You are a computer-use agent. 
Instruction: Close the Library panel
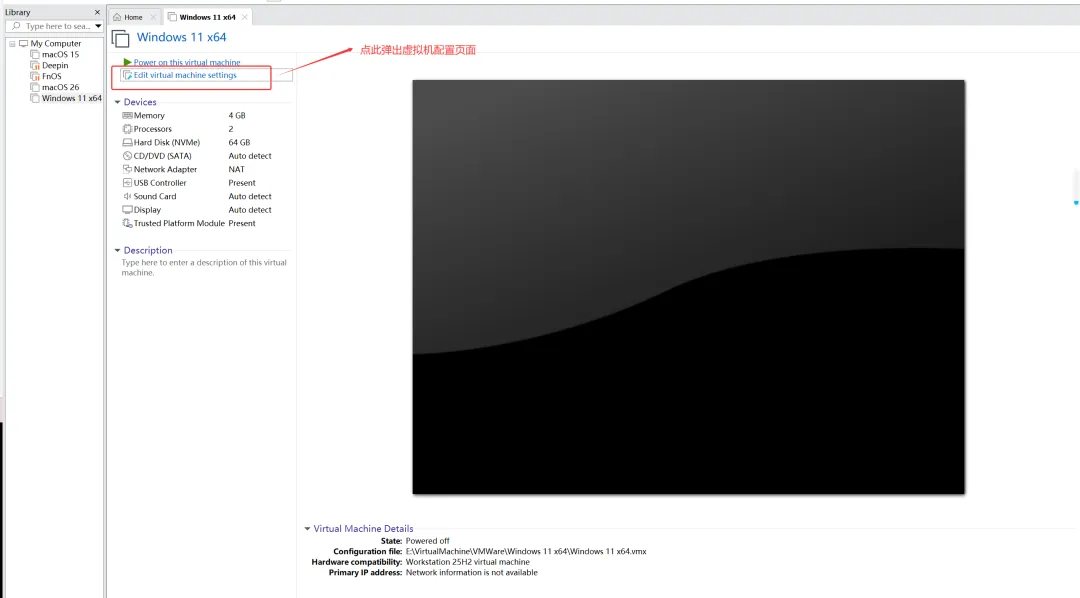pyautogui.click(x=97, y=12)
